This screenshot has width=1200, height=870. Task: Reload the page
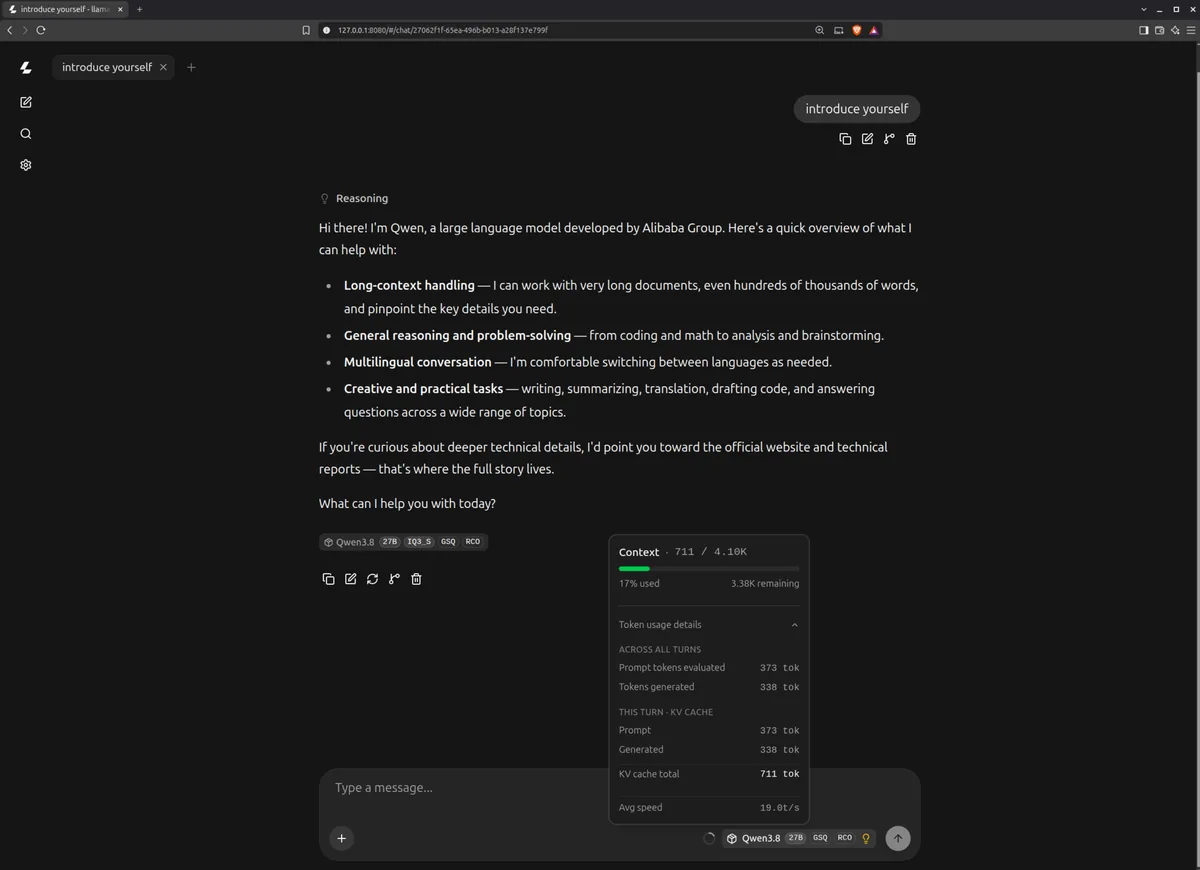click(41, 30)
